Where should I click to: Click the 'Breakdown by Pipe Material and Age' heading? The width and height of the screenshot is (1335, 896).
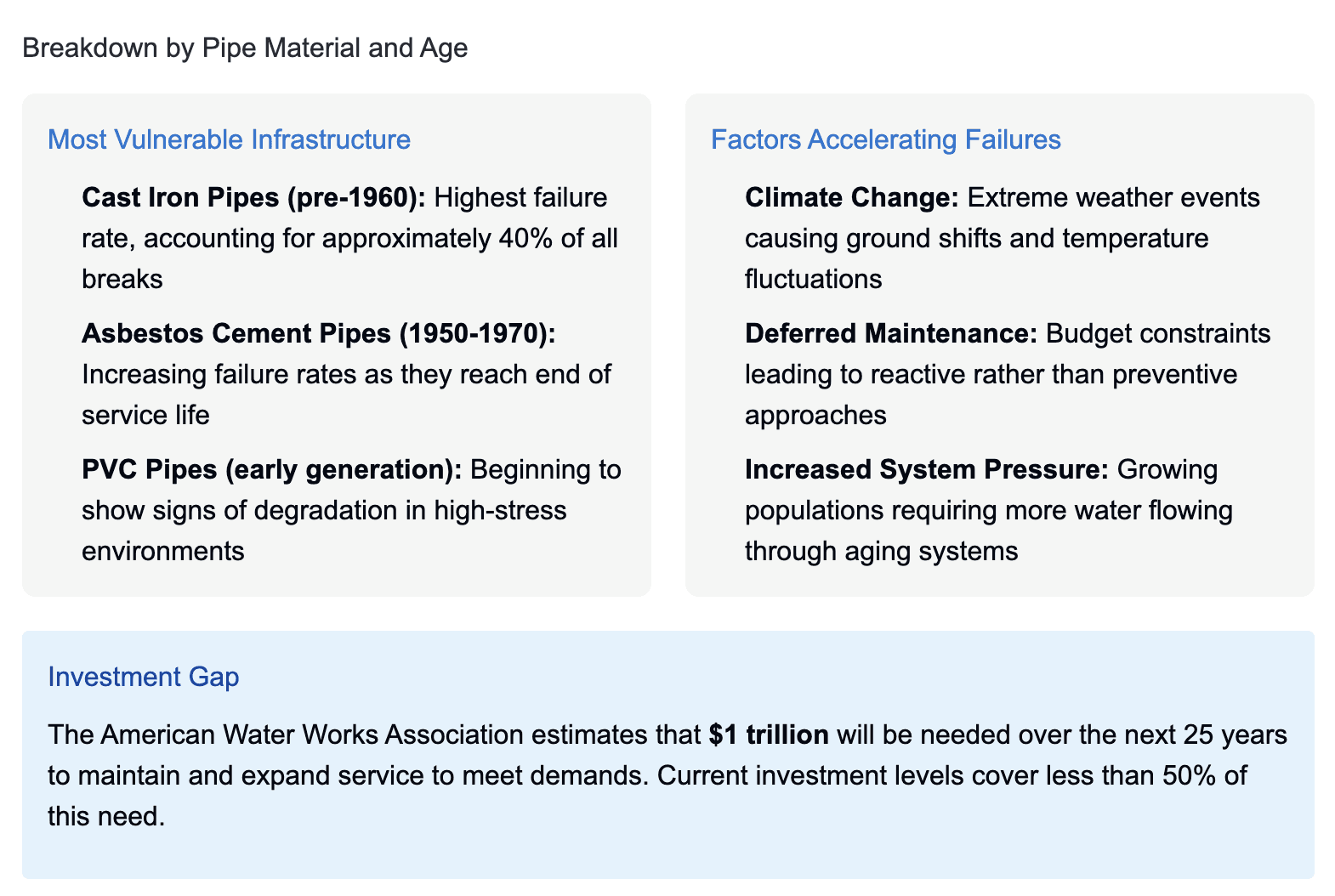[x=245, y=48]
